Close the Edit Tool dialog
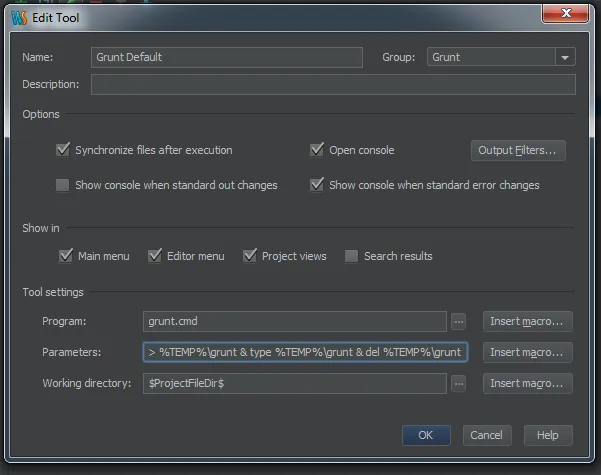Viewport: 601px width, 475px height. (565, 13)
